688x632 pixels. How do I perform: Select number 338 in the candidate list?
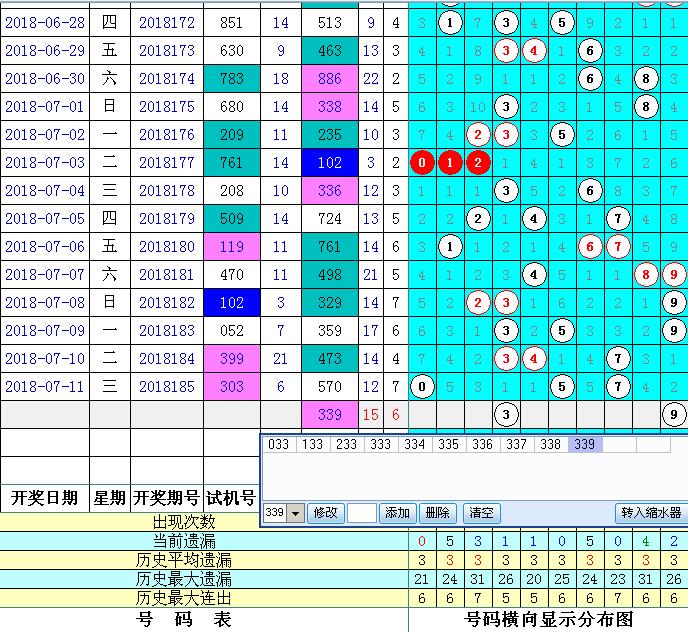[x=551, y=444]
